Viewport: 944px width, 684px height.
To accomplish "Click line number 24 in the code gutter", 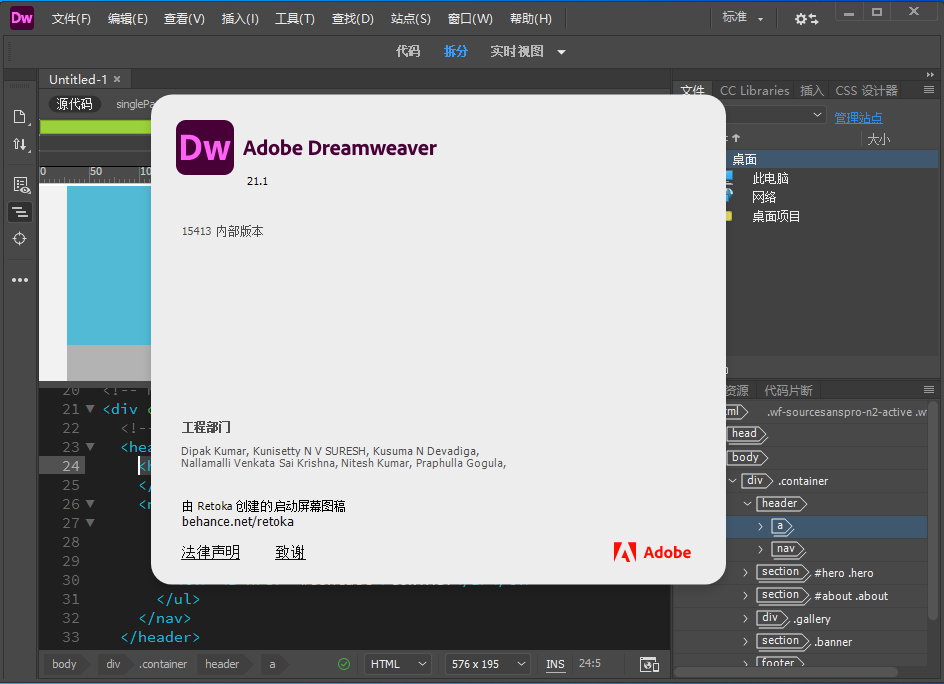I will [x=70, y=465].
